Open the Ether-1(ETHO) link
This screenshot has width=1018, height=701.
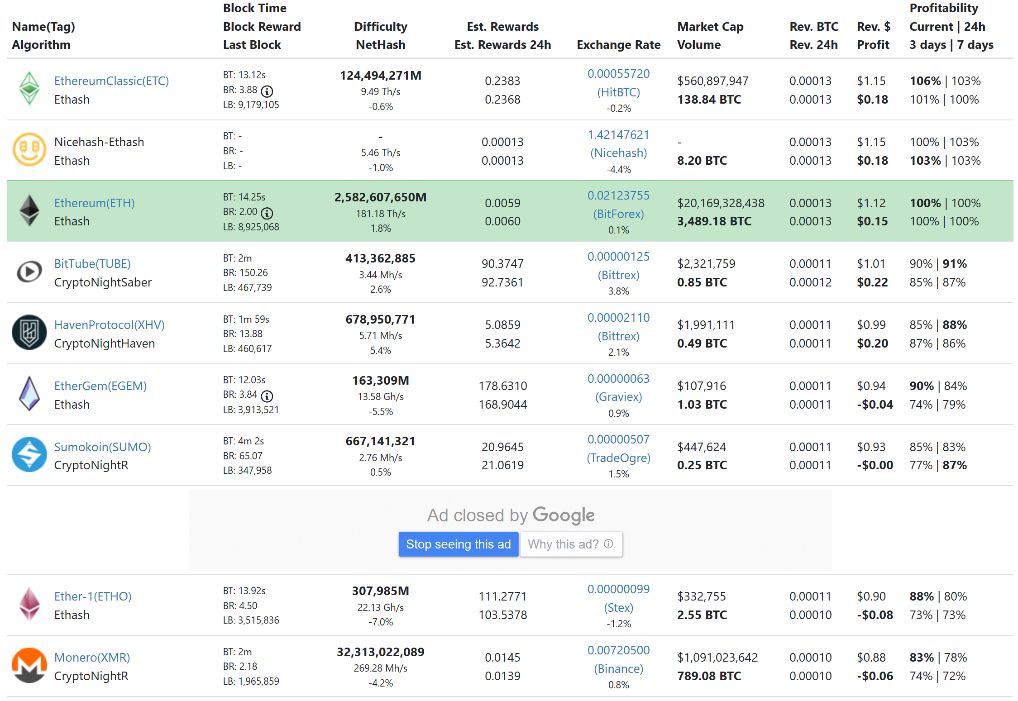pos(93,596)
